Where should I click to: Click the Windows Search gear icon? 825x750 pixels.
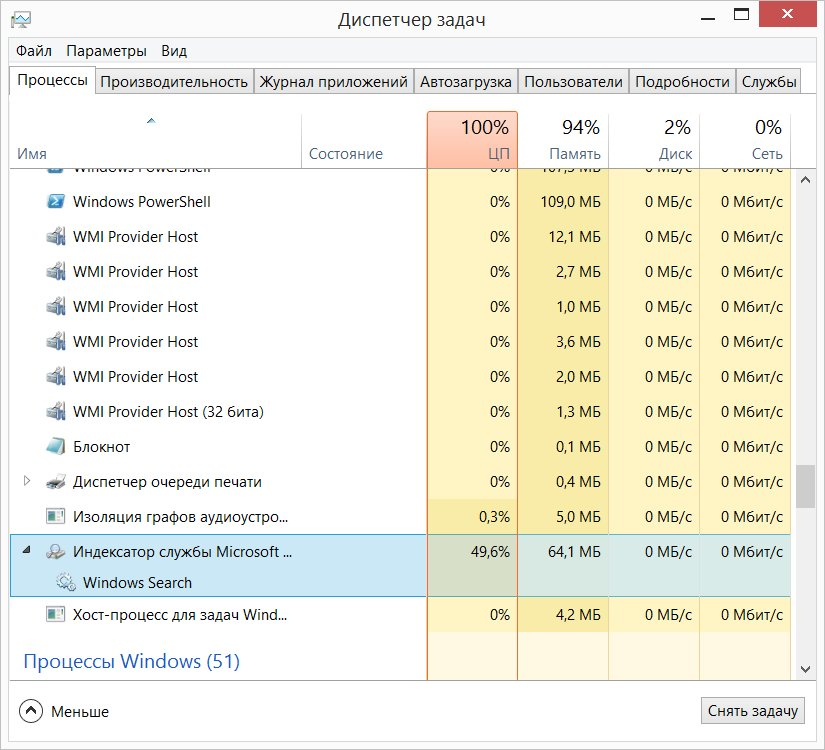66,582
